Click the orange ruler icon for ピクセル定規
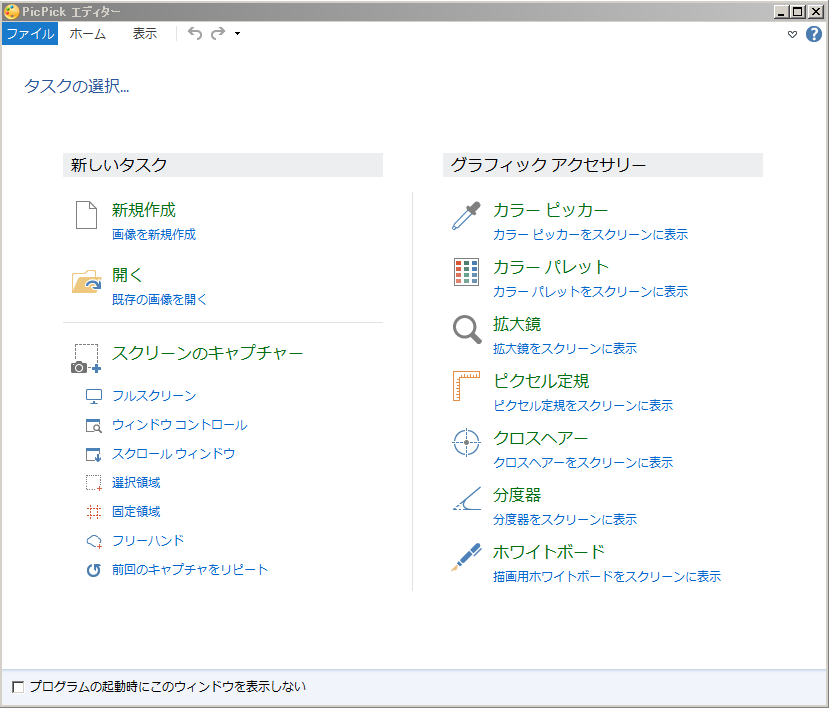This screenshot has width=829, height=708. coord(466,386)
